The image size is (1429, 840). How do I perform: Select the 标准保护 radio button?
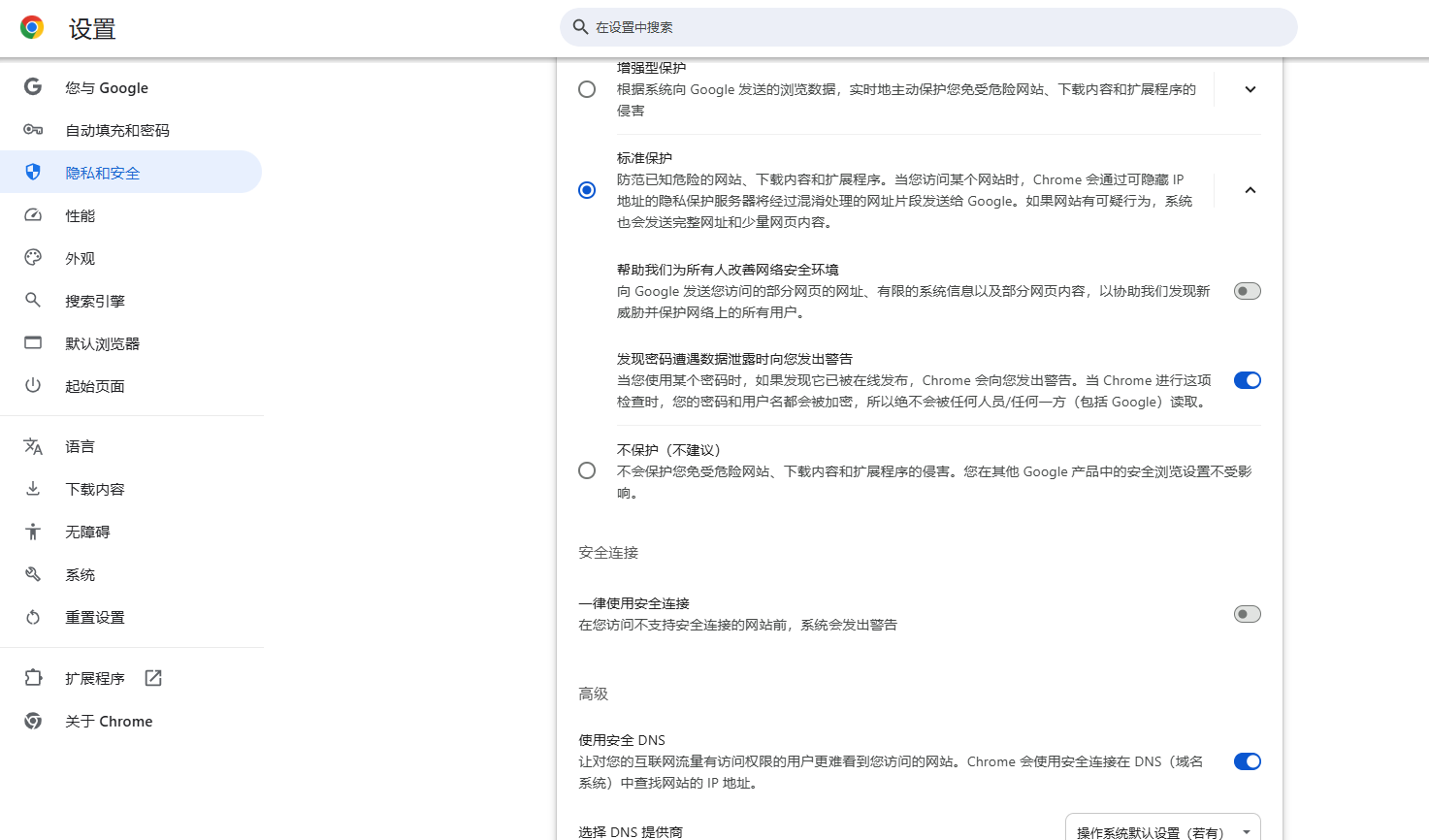coord(587,190)
